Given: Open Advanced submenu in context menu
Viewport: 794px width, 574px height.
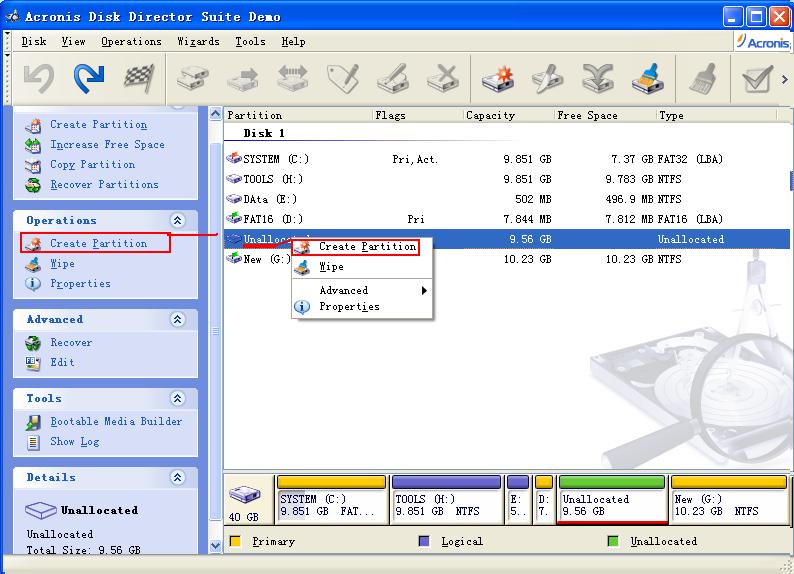Looking at the screenshot, I should 363,290.
